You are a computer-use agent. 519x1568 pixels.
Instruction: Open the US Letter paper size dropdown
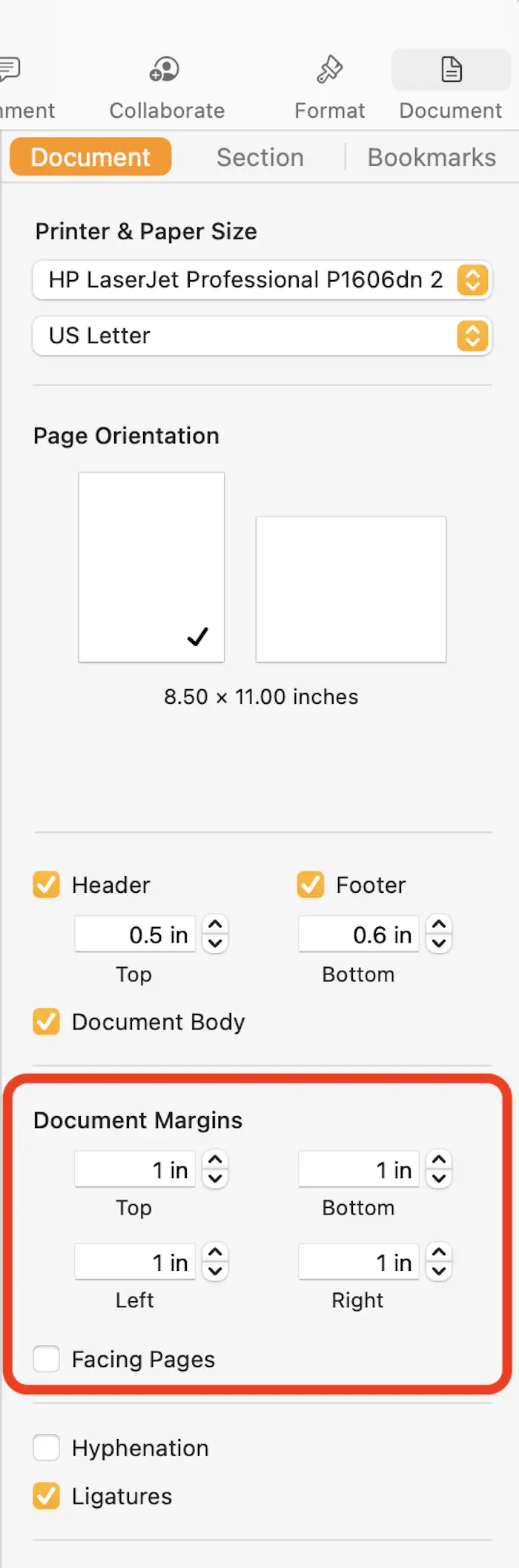pyautogui.click(x=262, y=336)
